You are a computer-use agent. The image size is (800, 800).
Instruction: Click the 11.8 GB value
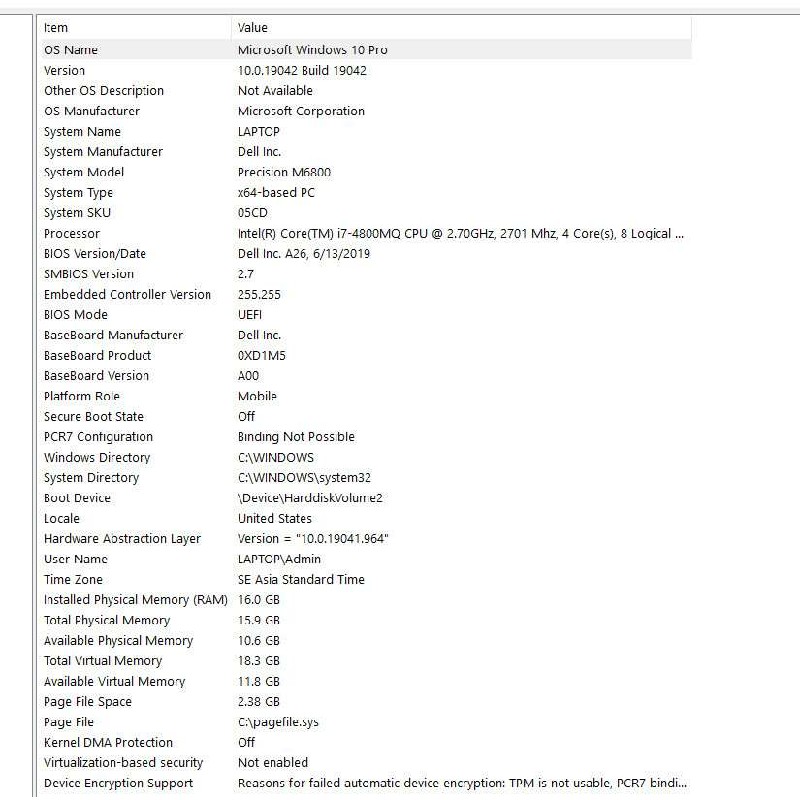click(259, 681)
